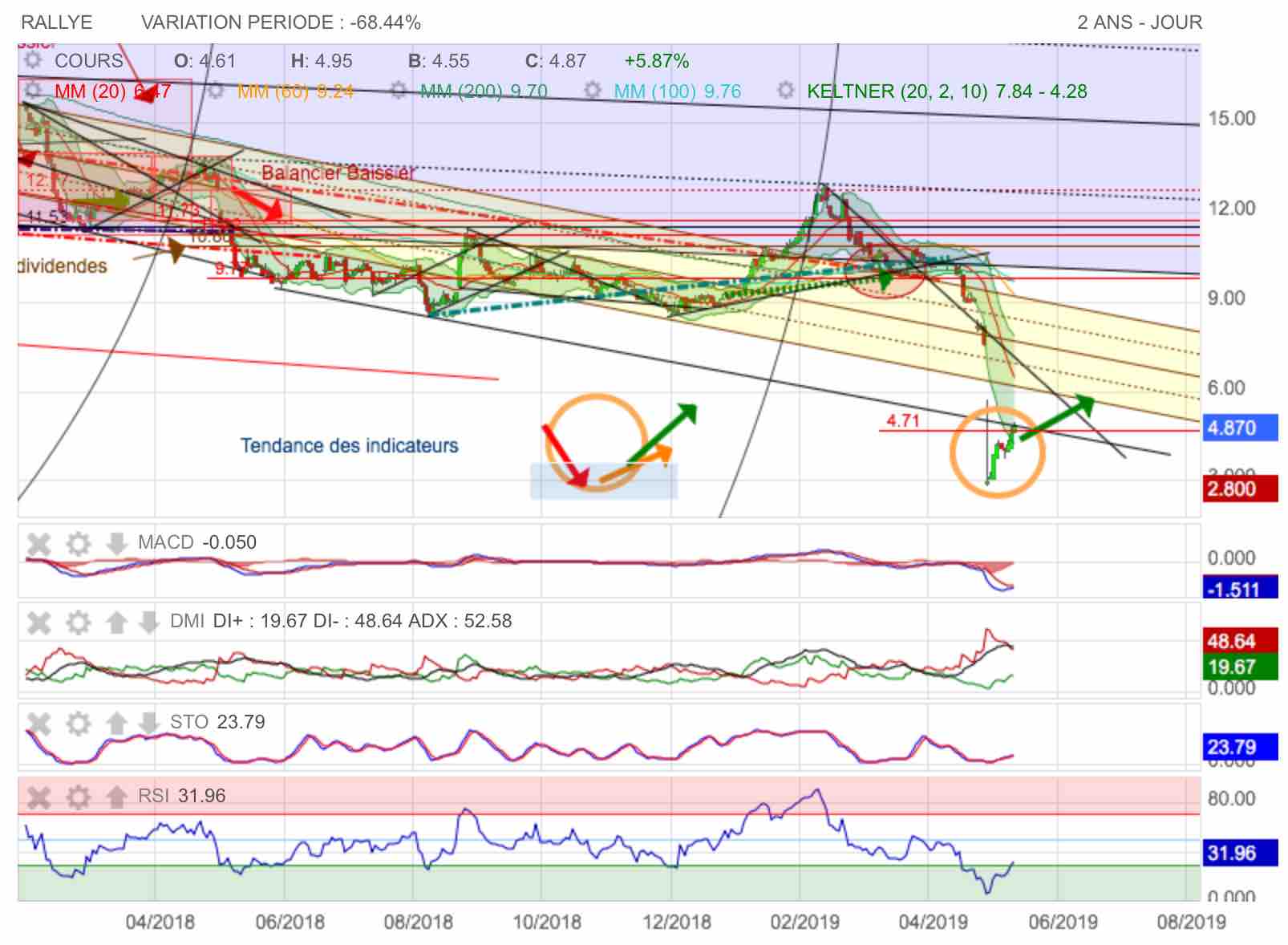Open settings gear for MM (100)
The image size is (1288, 945).
point(593,91)
